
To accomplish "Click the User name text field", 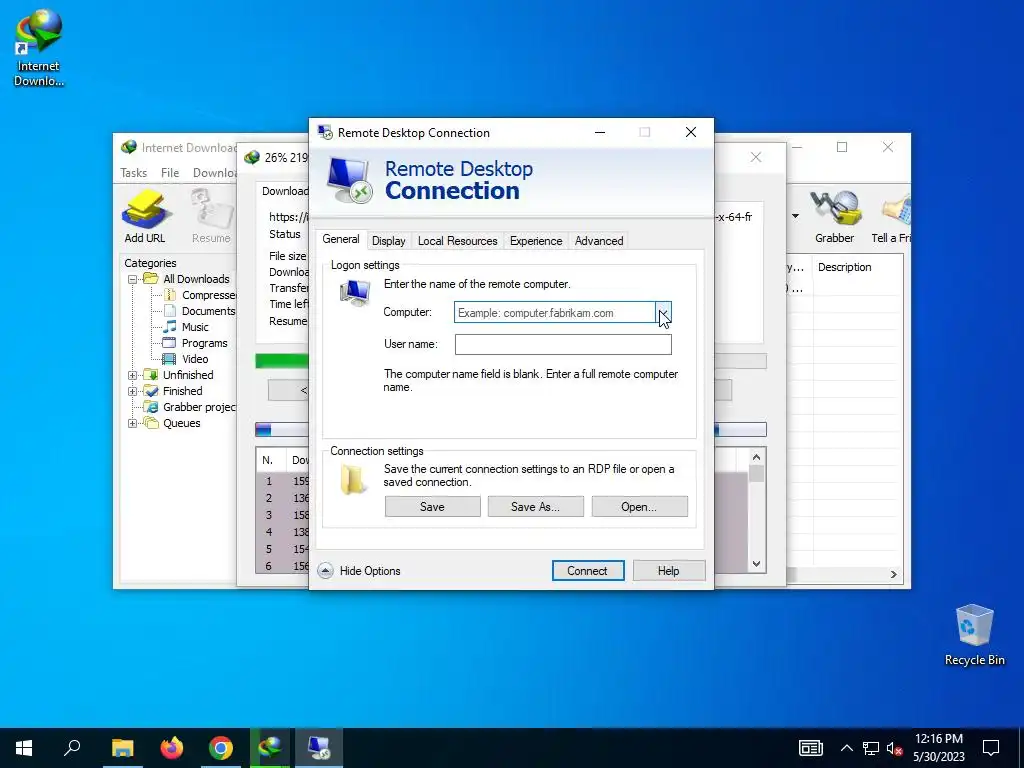I will click(563, 344).
